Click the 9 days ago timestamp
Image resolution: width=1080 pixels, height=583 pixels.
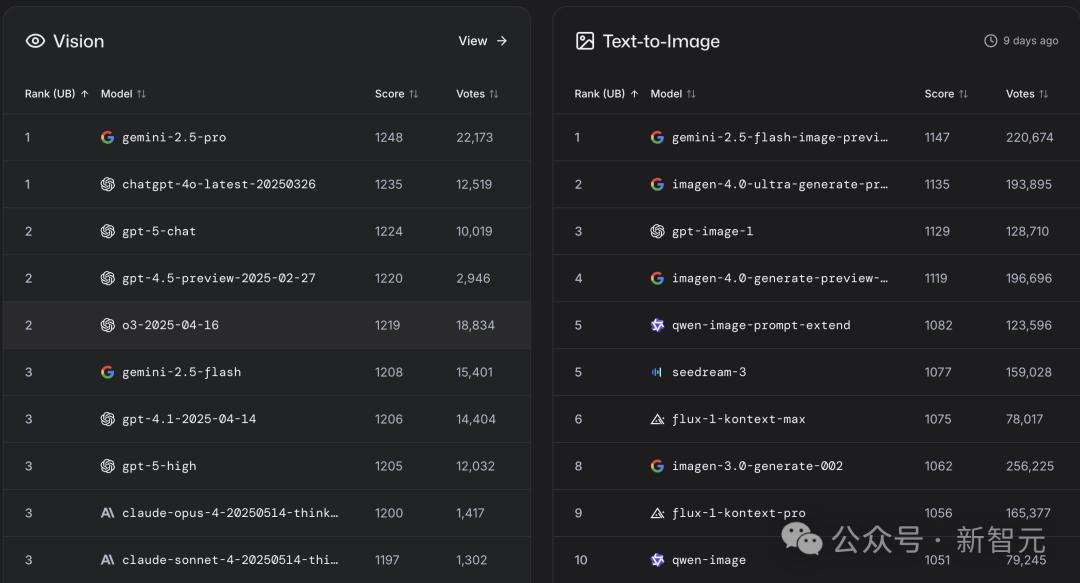[1030, 41]
